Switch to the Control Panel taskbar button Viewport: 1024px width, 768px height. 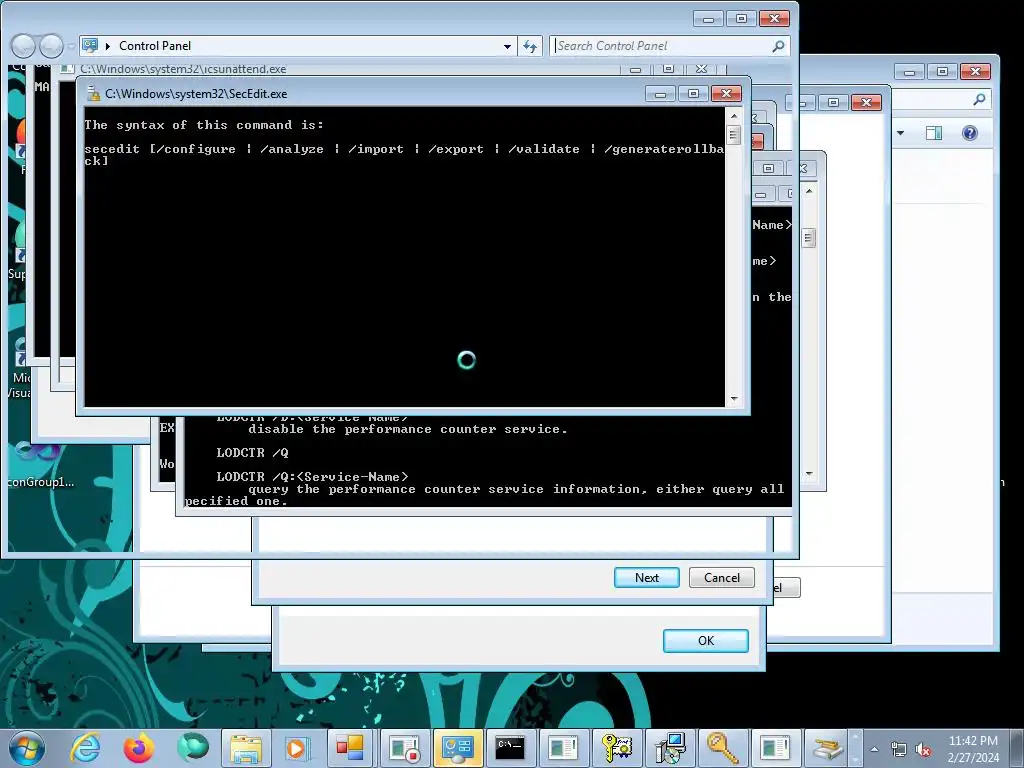click(x=457, y=748)
